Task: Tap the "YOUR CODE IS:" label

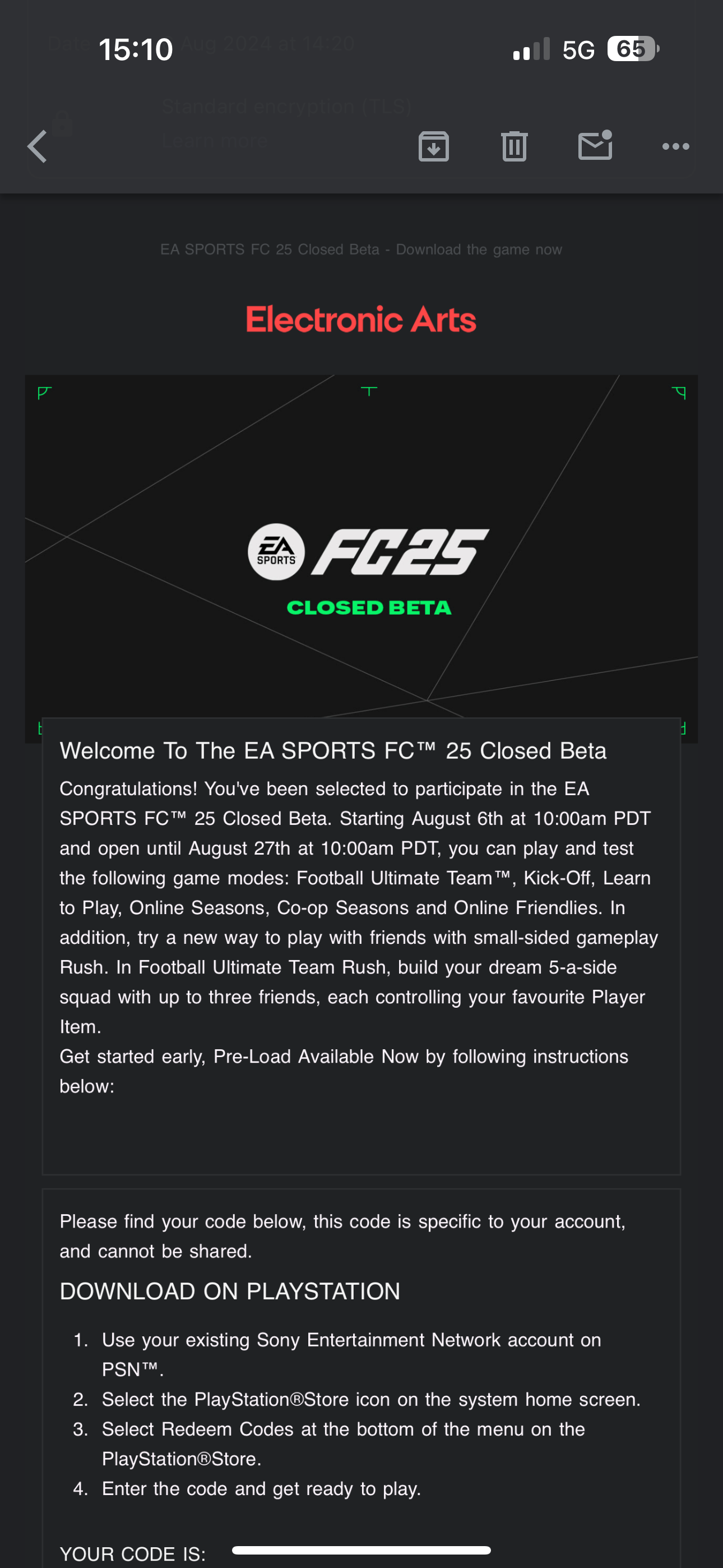Action: 133,1553
